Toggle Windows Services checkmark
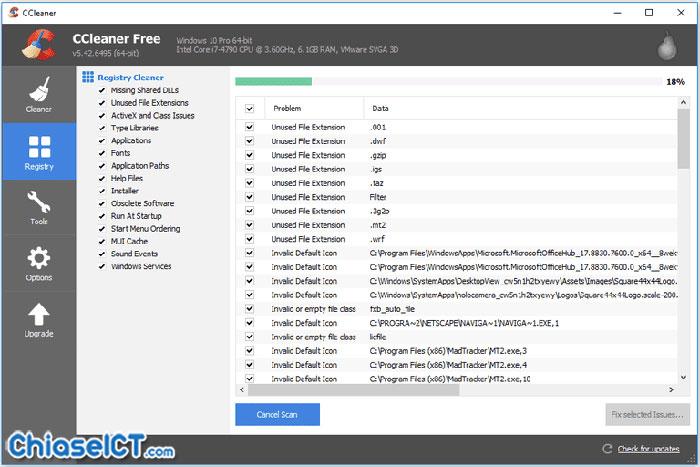Screen dimensions: 700x467 click(x=102, y=267)
